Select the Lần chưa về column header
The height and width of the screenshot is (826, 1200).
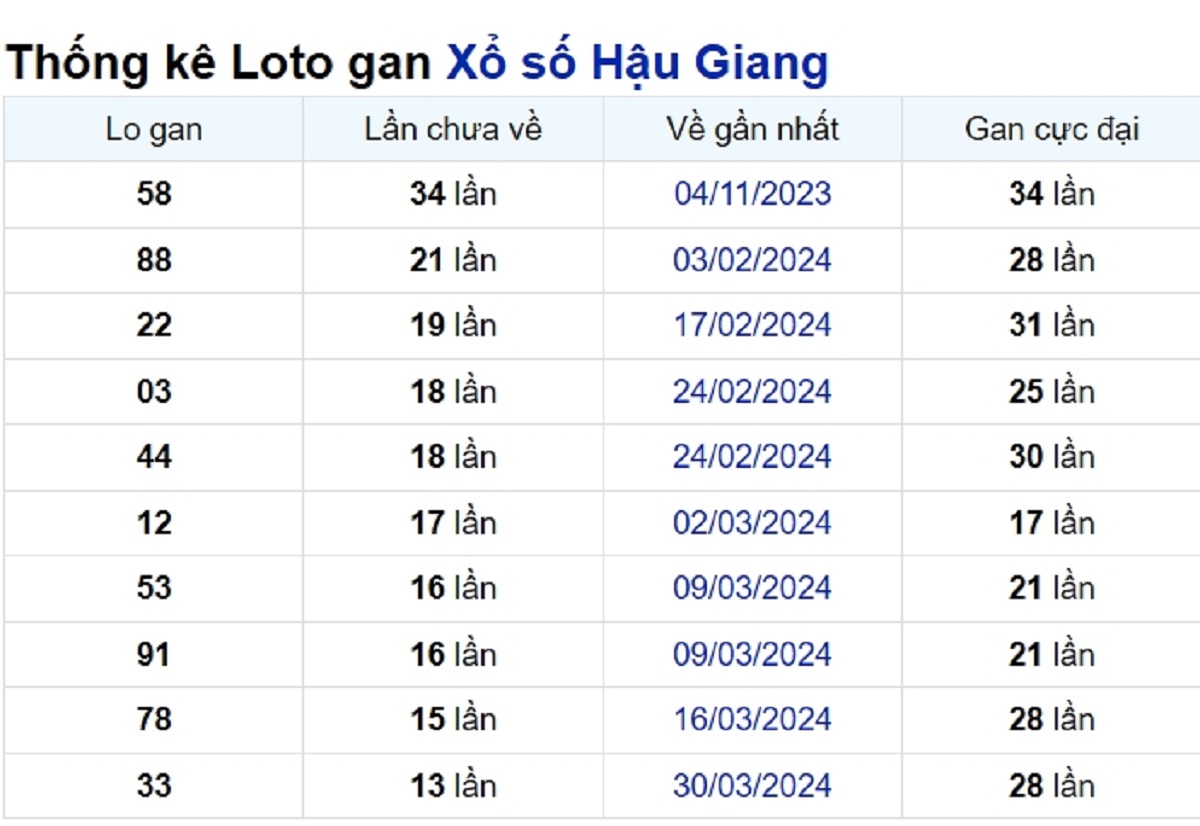click(x=452, y=128)
